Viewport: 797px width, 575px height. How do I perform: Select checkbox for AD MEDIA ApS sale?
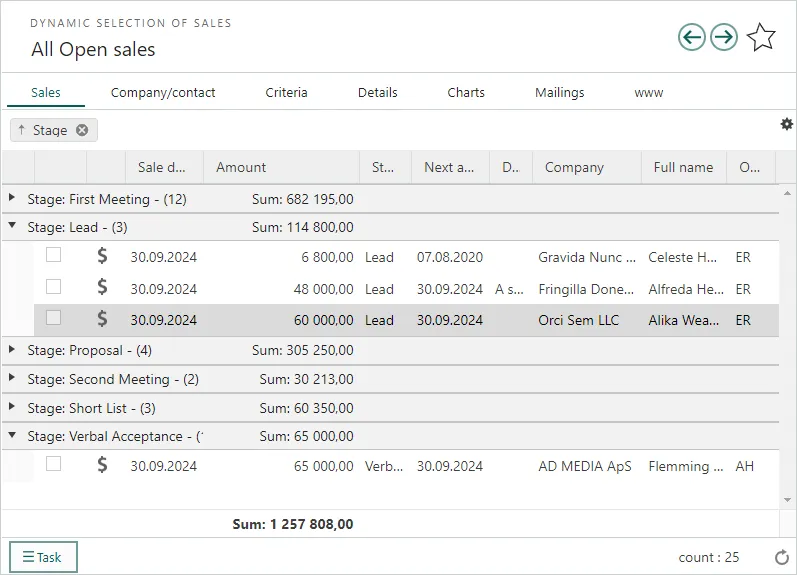tap(54, 464)
